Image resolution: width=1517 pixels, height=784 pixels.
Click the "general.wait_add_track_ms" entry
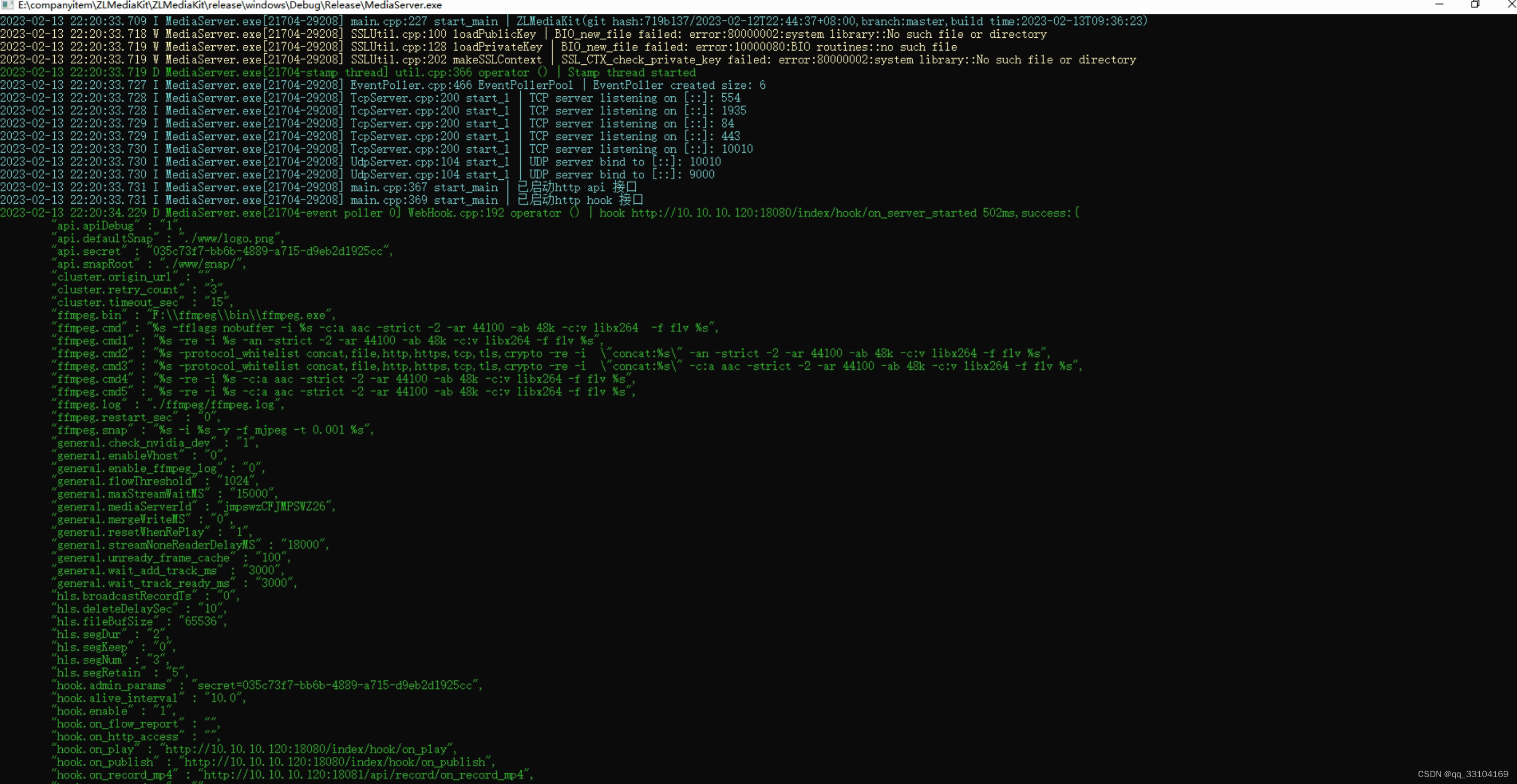tap(169, 571)
